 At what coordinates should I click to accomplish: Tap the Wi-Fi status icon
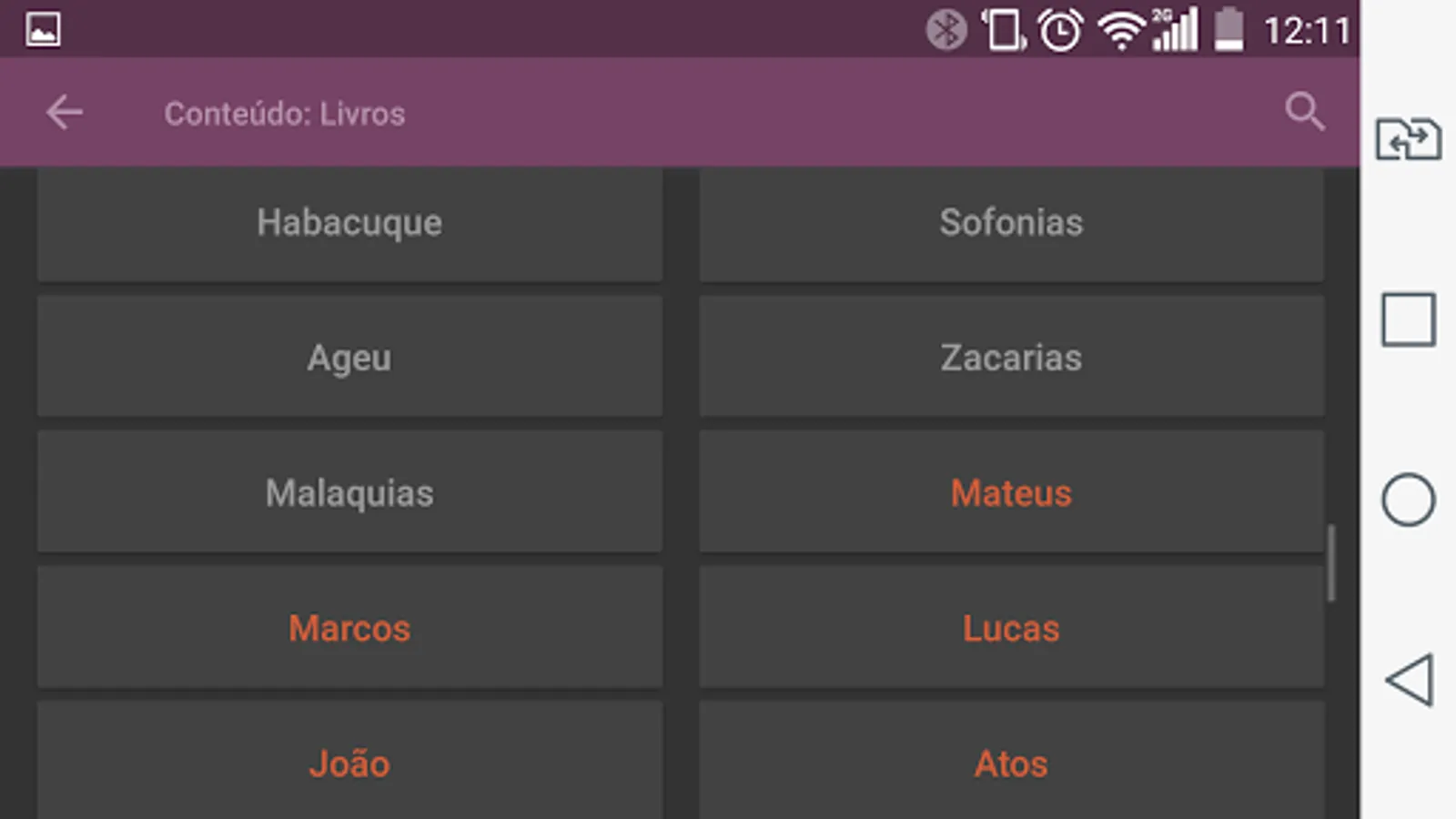(x=1120, y=31)
